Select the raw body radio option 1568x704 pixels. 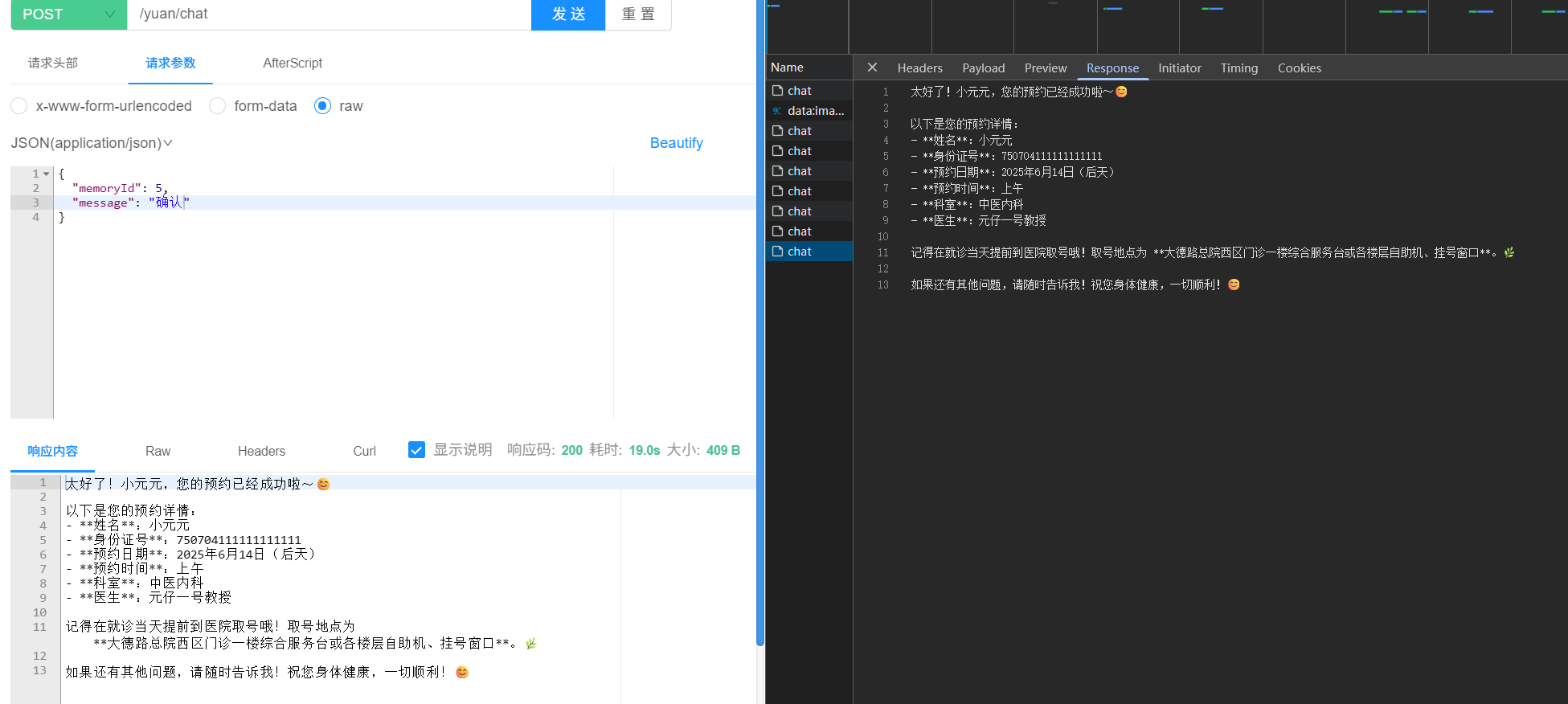[x=322, y=106]
